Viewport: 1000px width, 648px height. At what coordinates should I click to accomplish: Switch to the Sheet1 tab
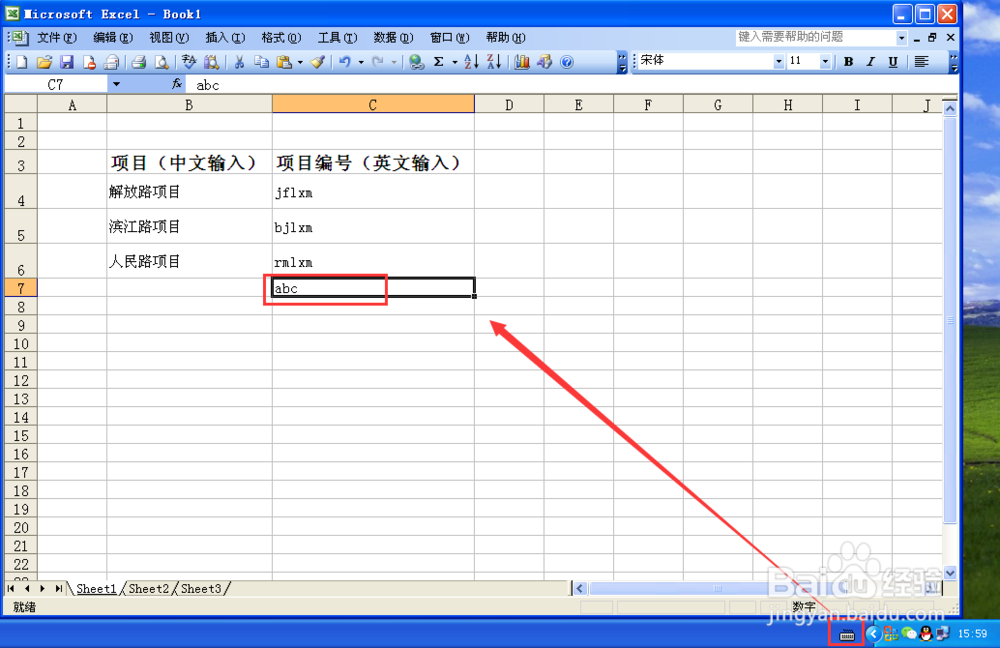click(96, 589)
